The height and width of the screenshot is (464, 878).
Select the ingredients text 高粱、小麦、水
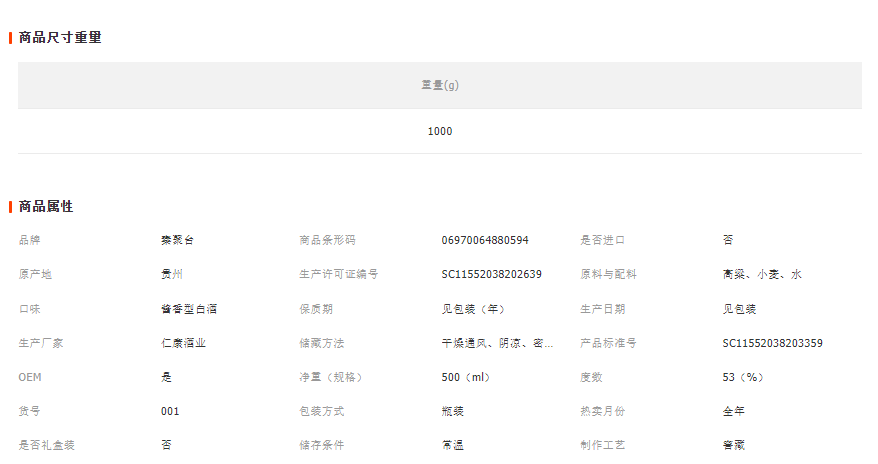click(762, 274)
